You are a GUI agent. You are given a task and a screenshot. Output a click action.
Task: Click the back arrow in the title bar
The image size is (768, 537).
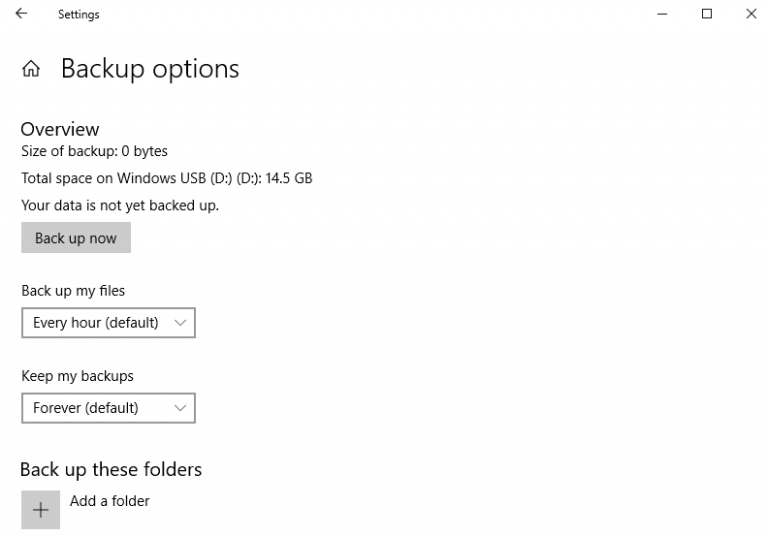coord(21,14)
